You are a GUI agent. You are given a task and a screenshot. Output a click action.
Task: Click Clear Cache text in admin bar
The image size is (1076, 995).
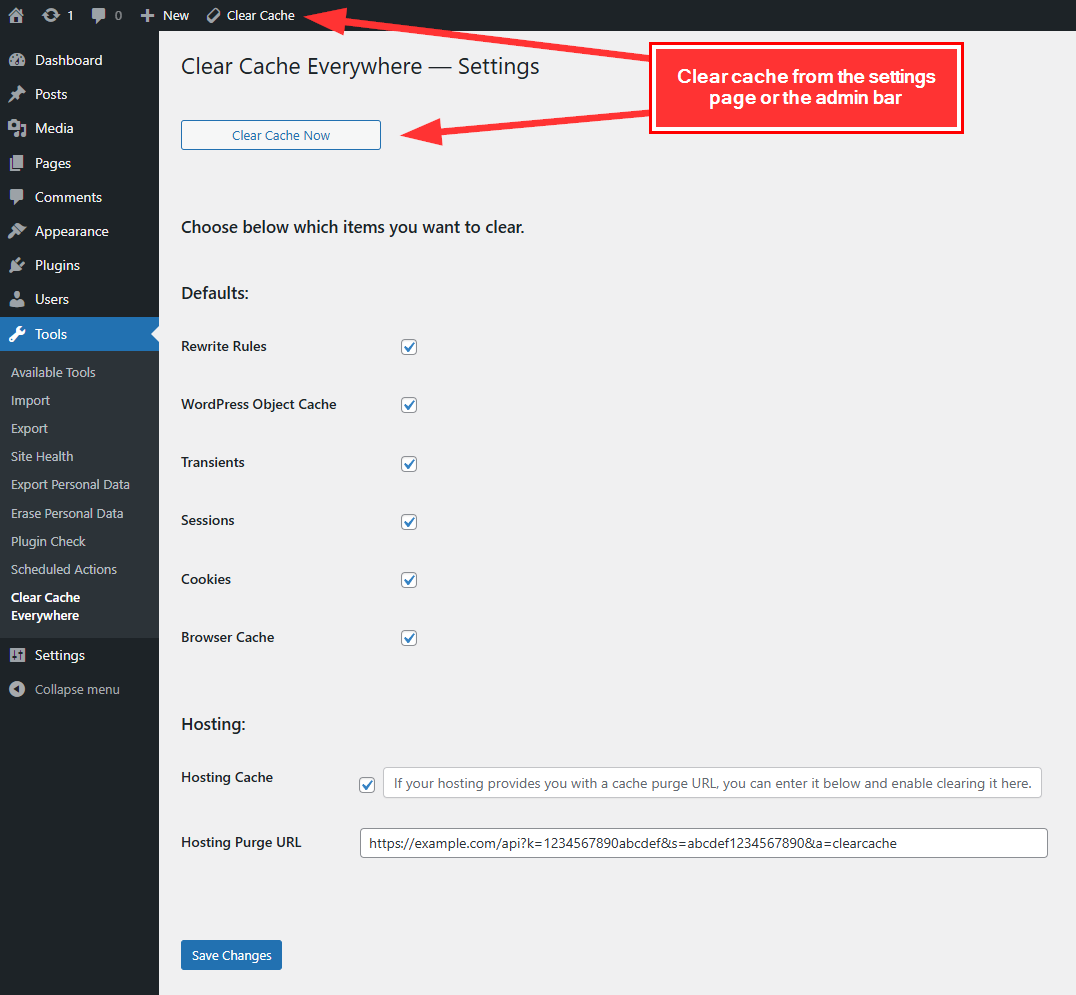pos(261,15)
